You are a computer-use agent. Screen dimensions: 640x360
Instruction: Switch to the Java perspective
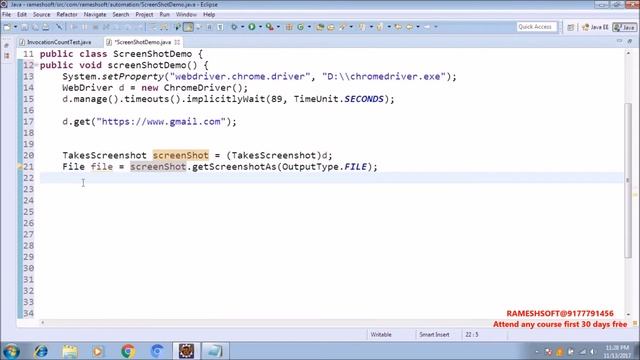[x=624, y=27]
